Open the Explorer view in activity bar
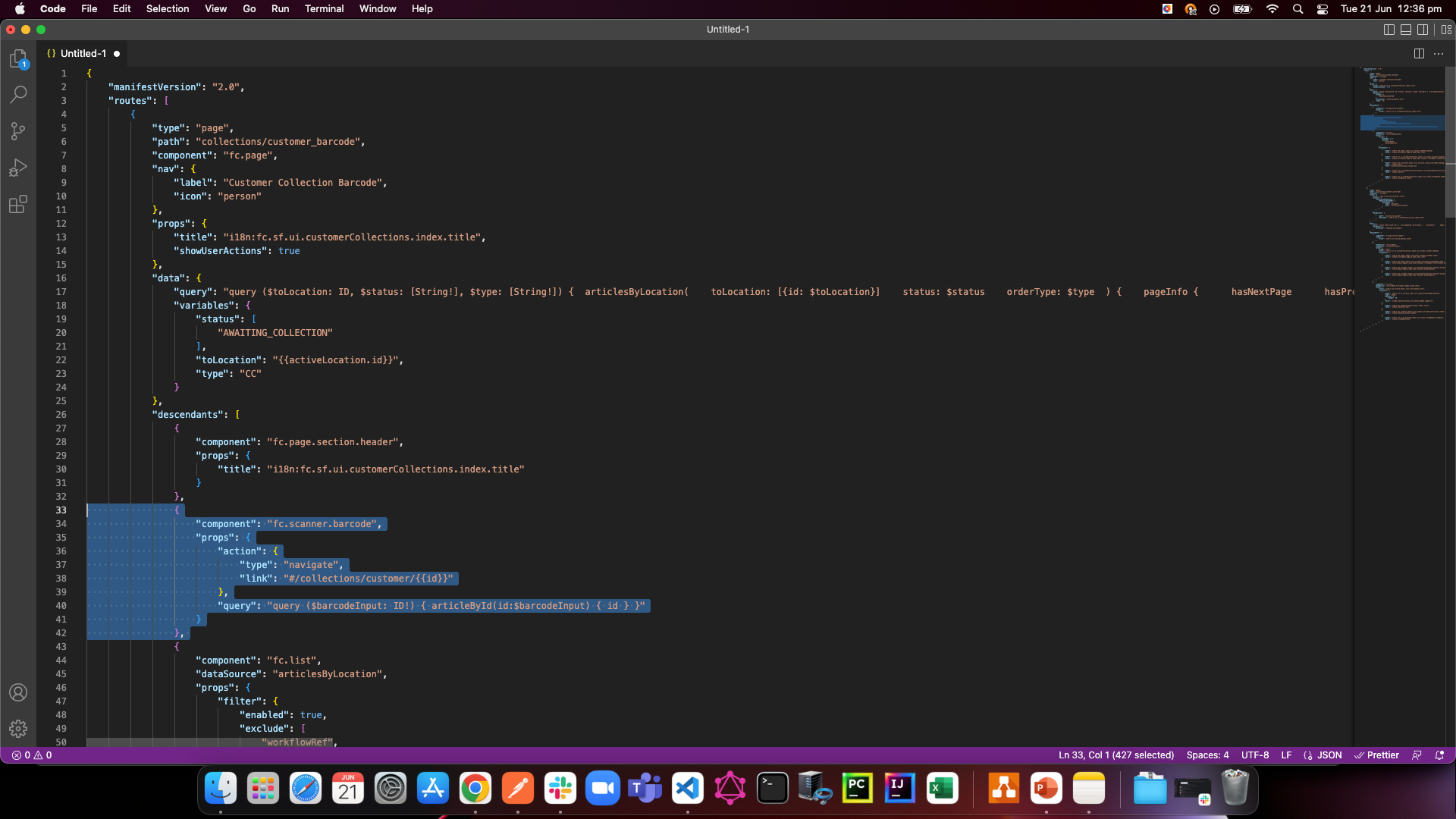The image size is (1456, 819). tap(18, 59)
